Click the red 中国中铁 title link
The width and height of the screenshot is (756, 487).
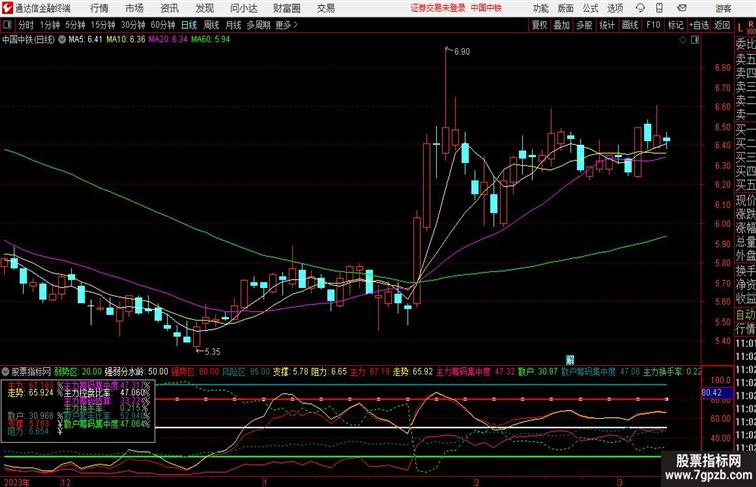tap(486, 8)
